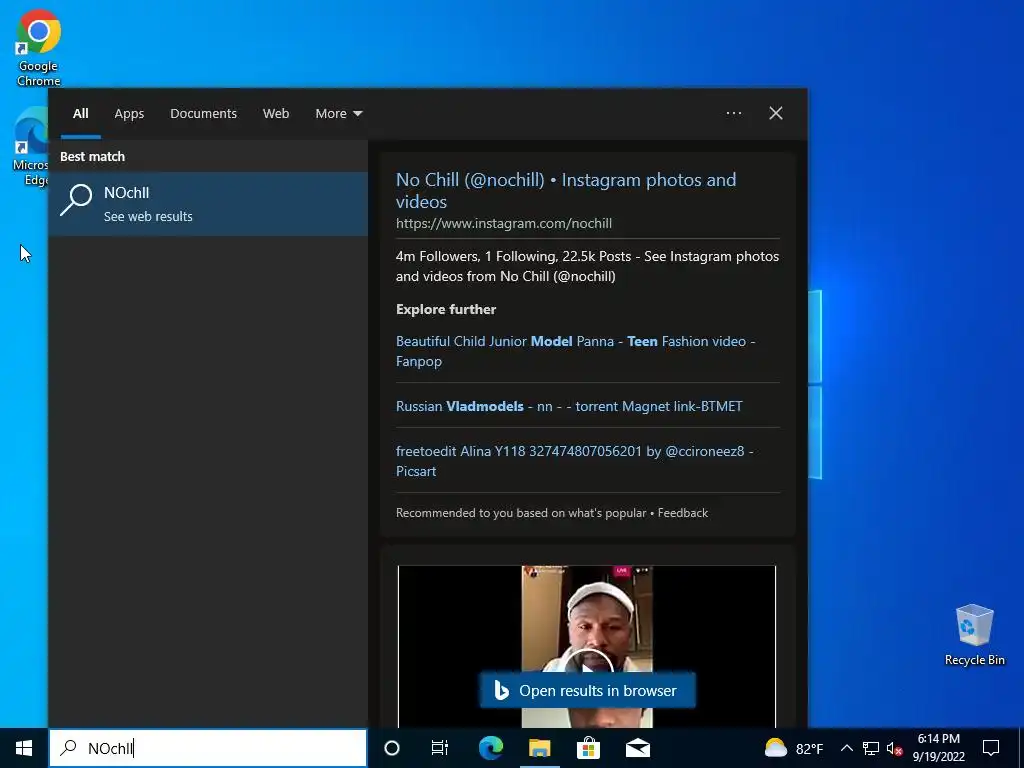Open Mail app from taskbar
Viewport: 1024px width, 768px height.
tap(637, 748)
